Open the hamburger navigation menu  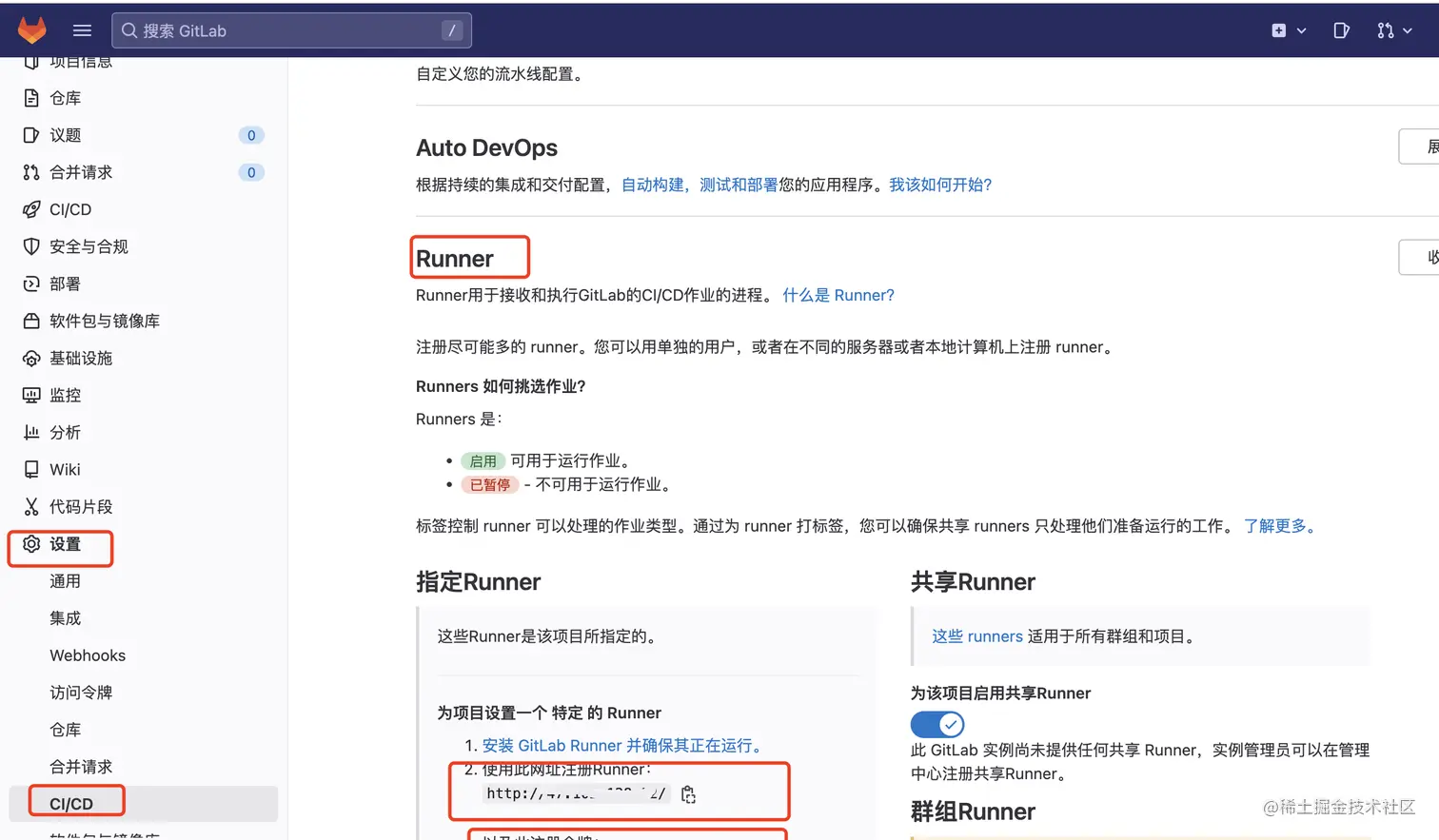click(x=82, y=30)
